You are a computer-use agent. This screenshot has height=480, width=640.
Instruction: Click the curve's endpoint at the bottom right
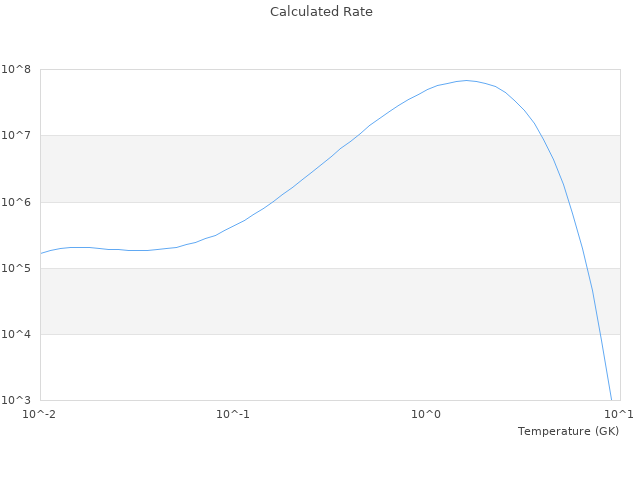611,399
